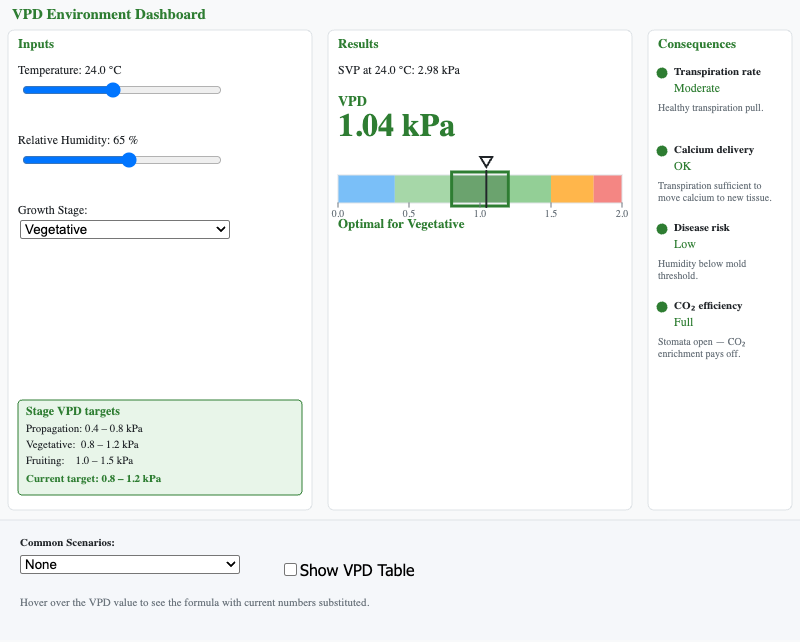The image size is (800, 642).
Task: Click the red zone of the VPD gauge
Action: pyautogui.click(x=608, y=189)
